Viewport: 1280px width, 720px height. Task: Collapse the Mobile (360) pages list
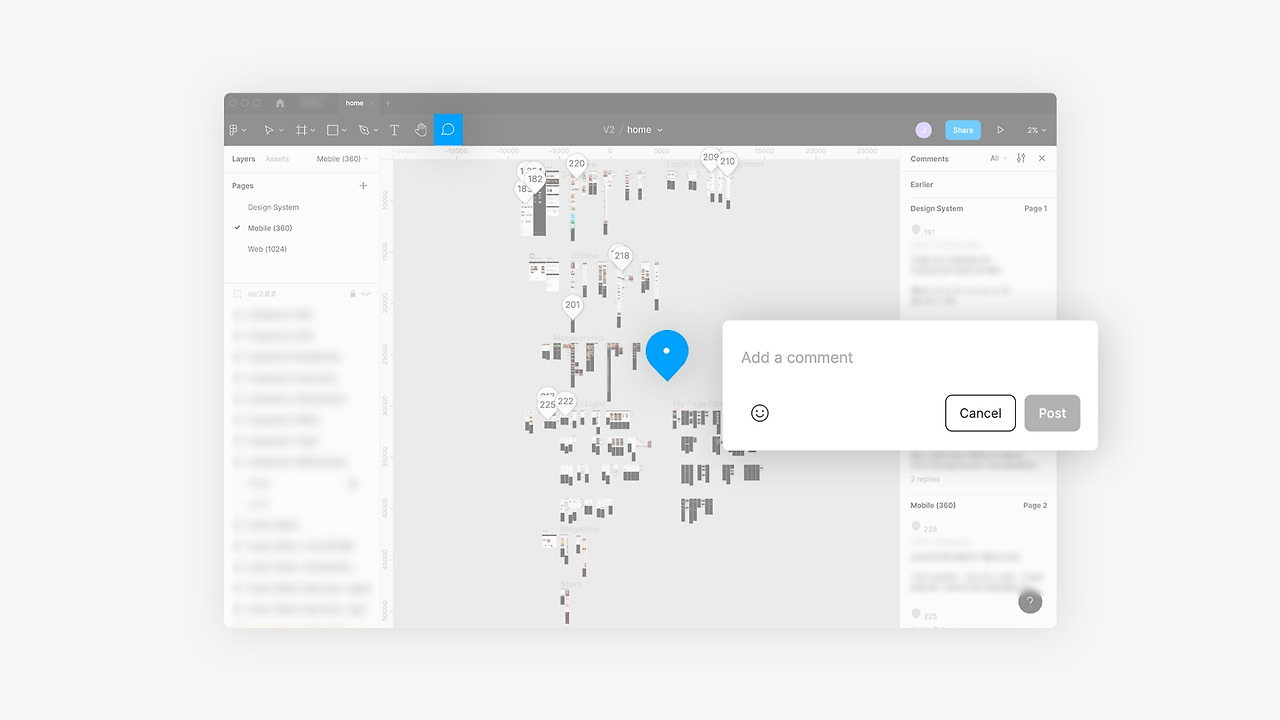click(x=343, y=159)
